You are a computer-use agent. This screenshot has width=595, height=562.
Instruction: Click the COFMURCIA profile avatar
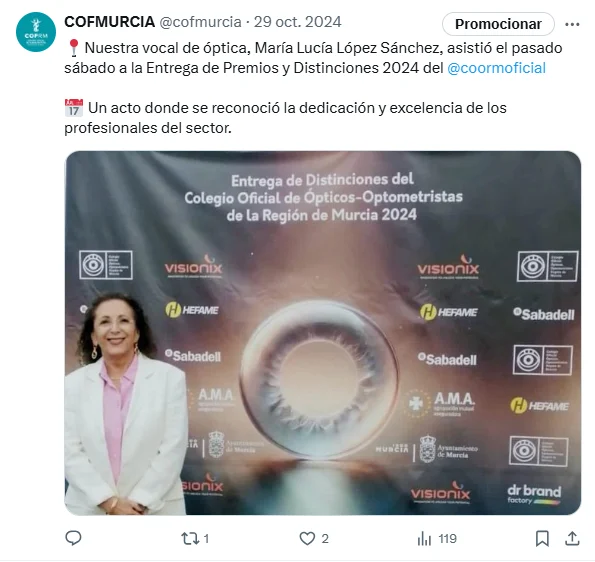[36, 32]
